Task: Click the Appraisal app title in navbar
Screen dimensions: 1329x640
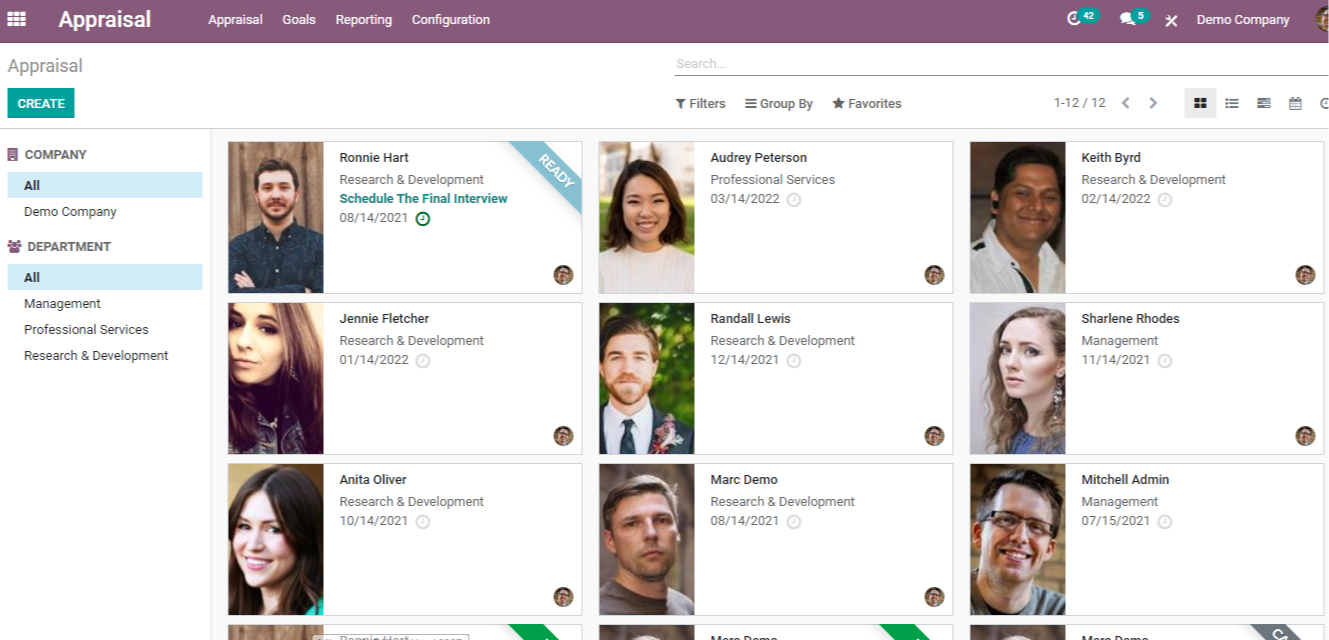Action: (x=105, y=19)
